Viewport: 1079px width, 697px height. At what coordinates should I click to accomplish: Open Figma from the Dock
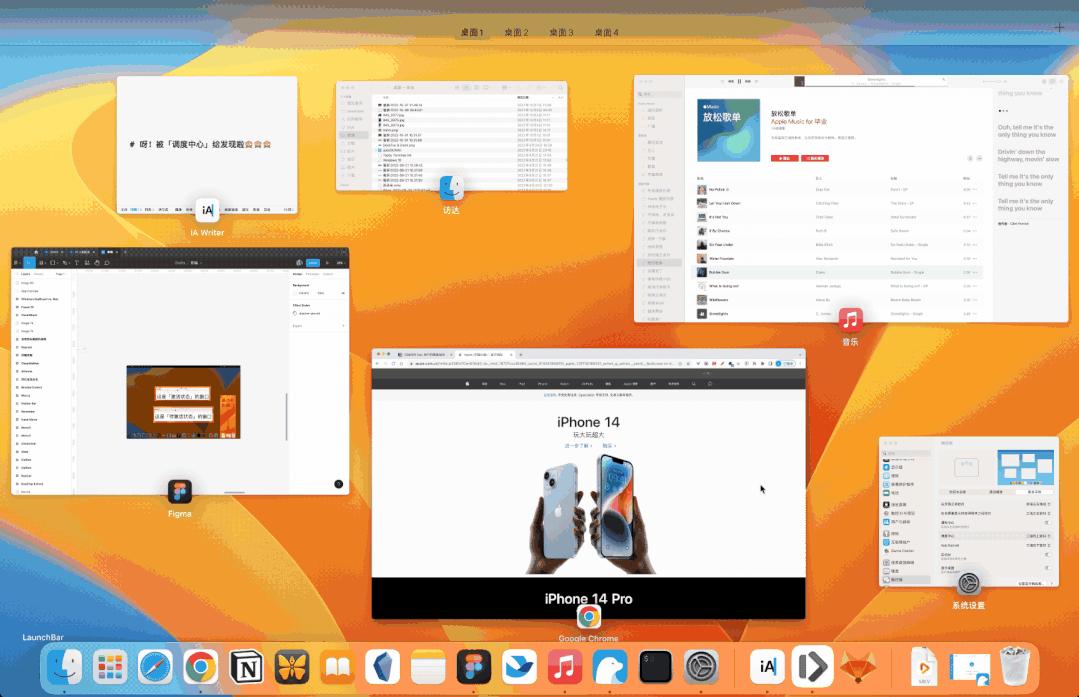click(473, 667)
